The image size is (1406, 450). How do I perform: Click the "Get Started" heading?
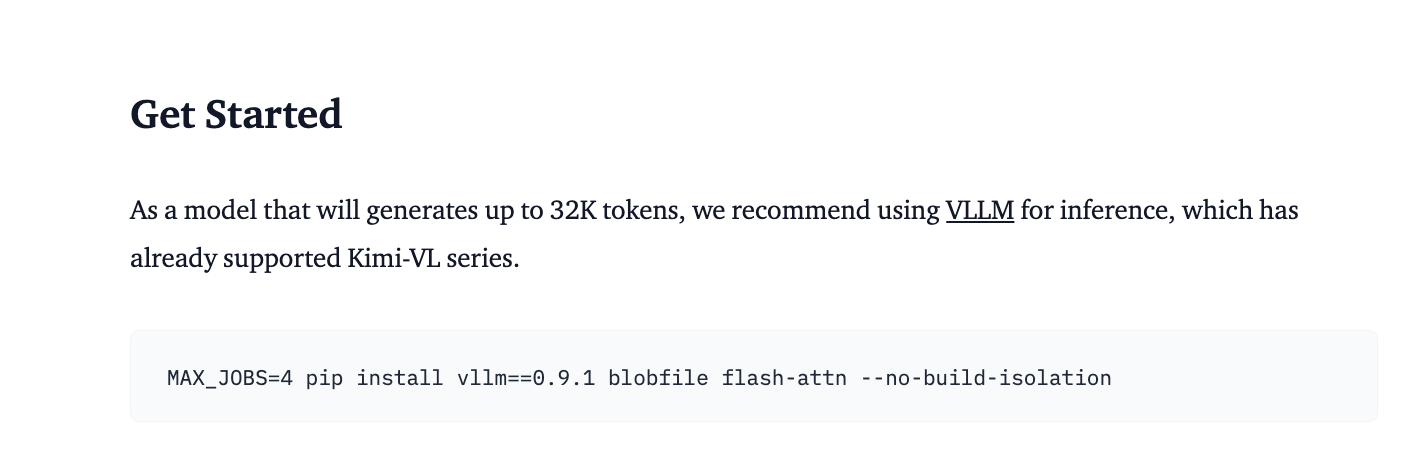[236, 115]
